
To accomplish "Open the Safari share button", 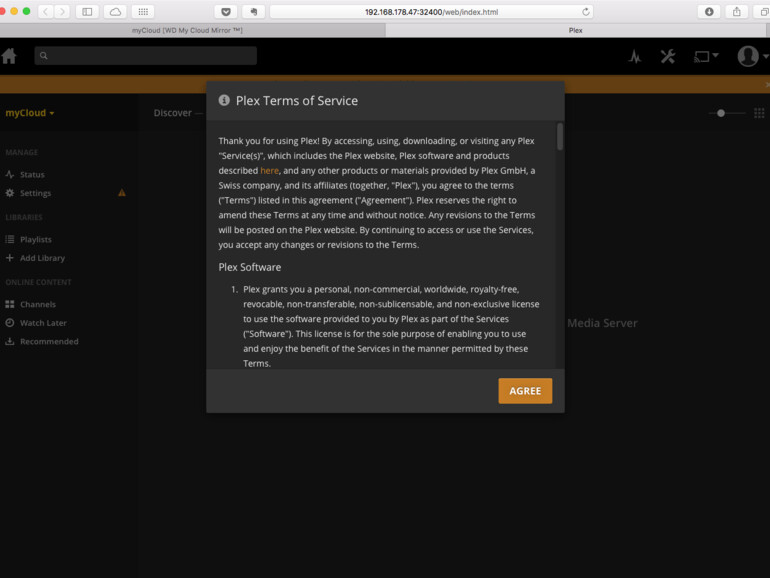I will coord(737,12).
